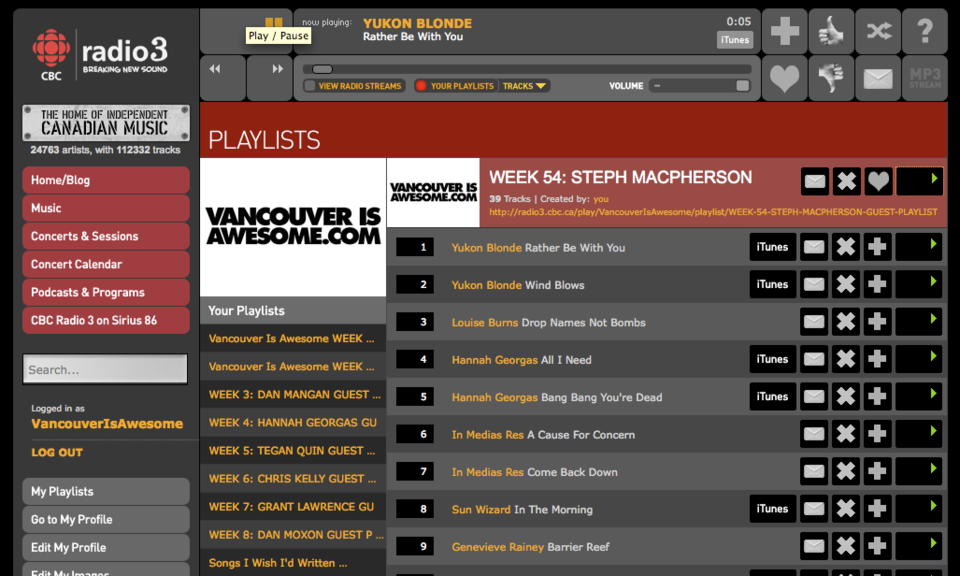Open VancouverIsAwesome user profile link
This screenshot has height=576, width=960.
pos(107,424)
